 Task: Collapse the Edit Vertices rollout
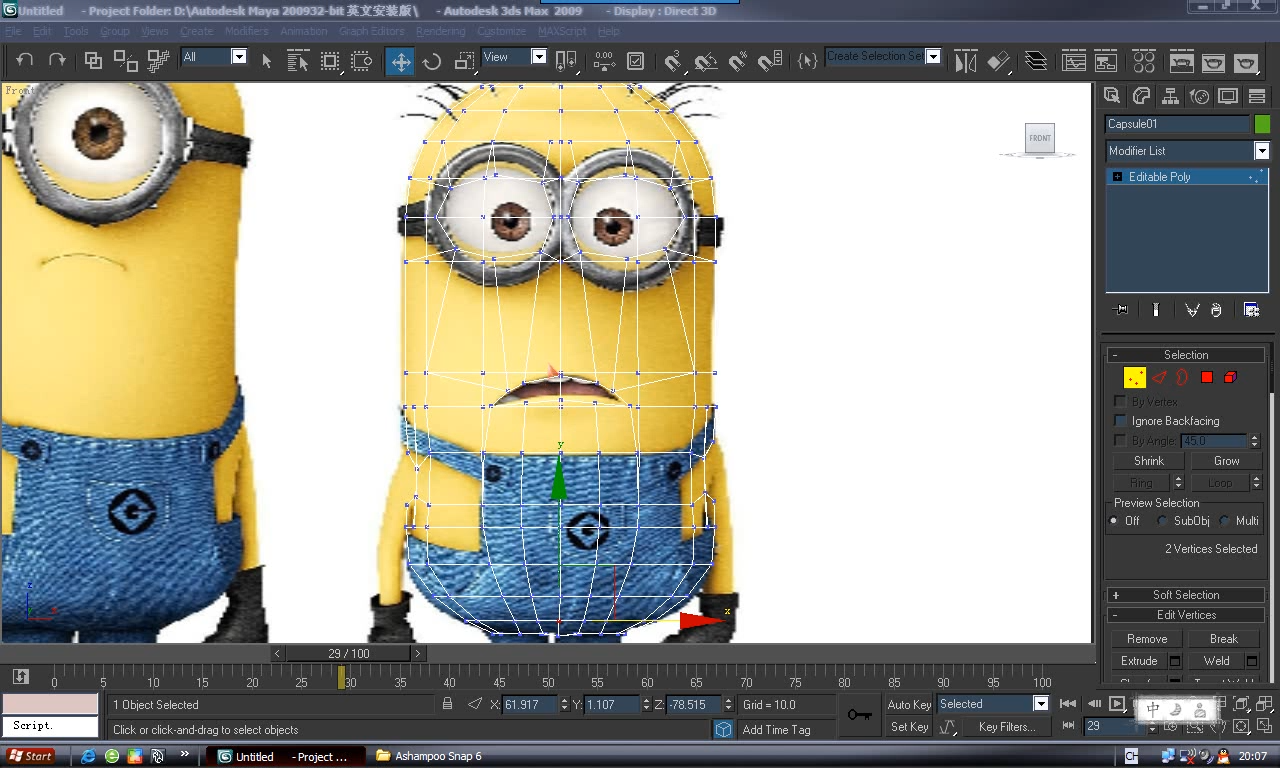[x=1186, y=615]
